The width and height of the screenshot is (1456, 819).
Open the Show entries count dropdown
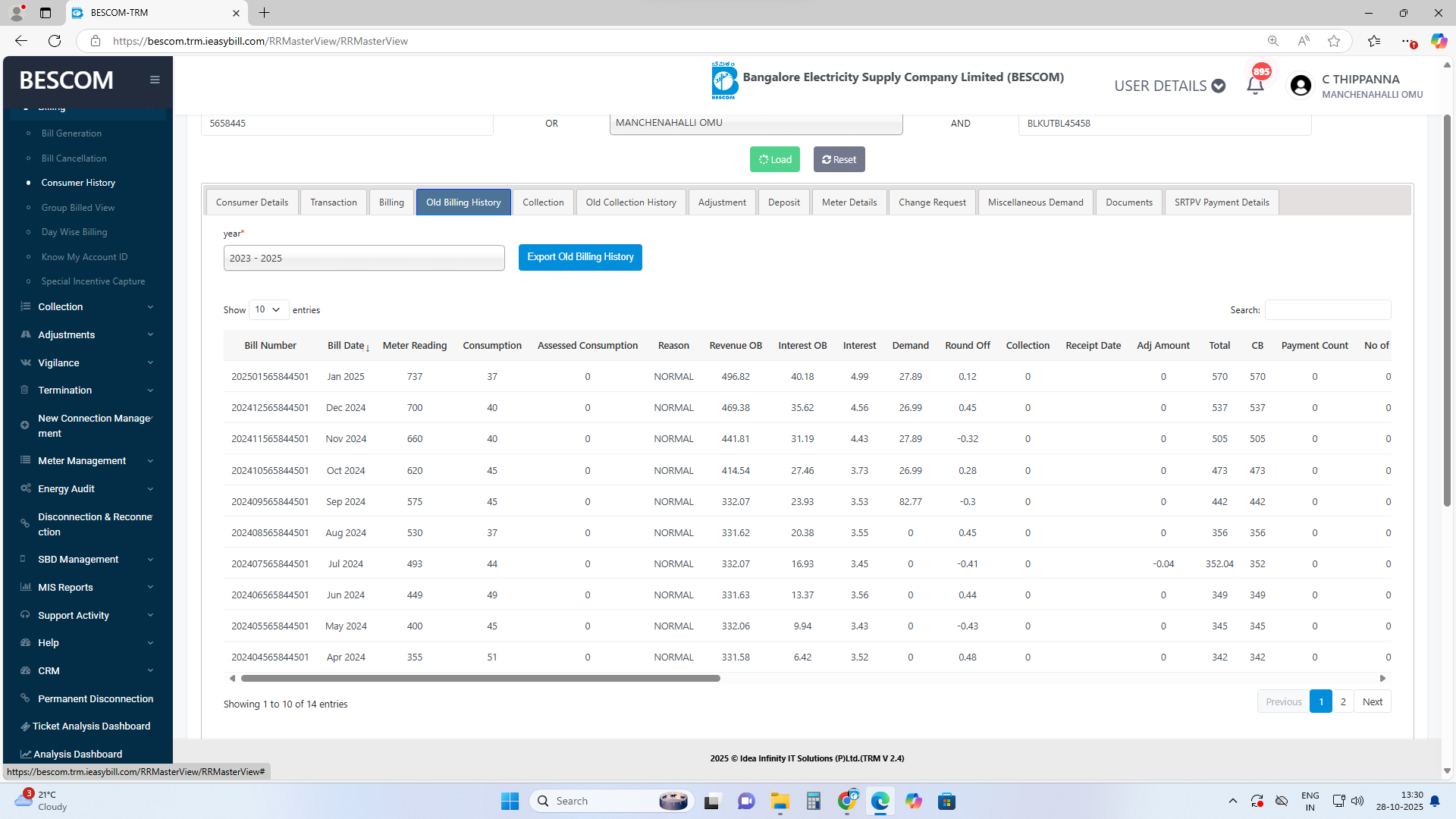click(x=268, y=309)
